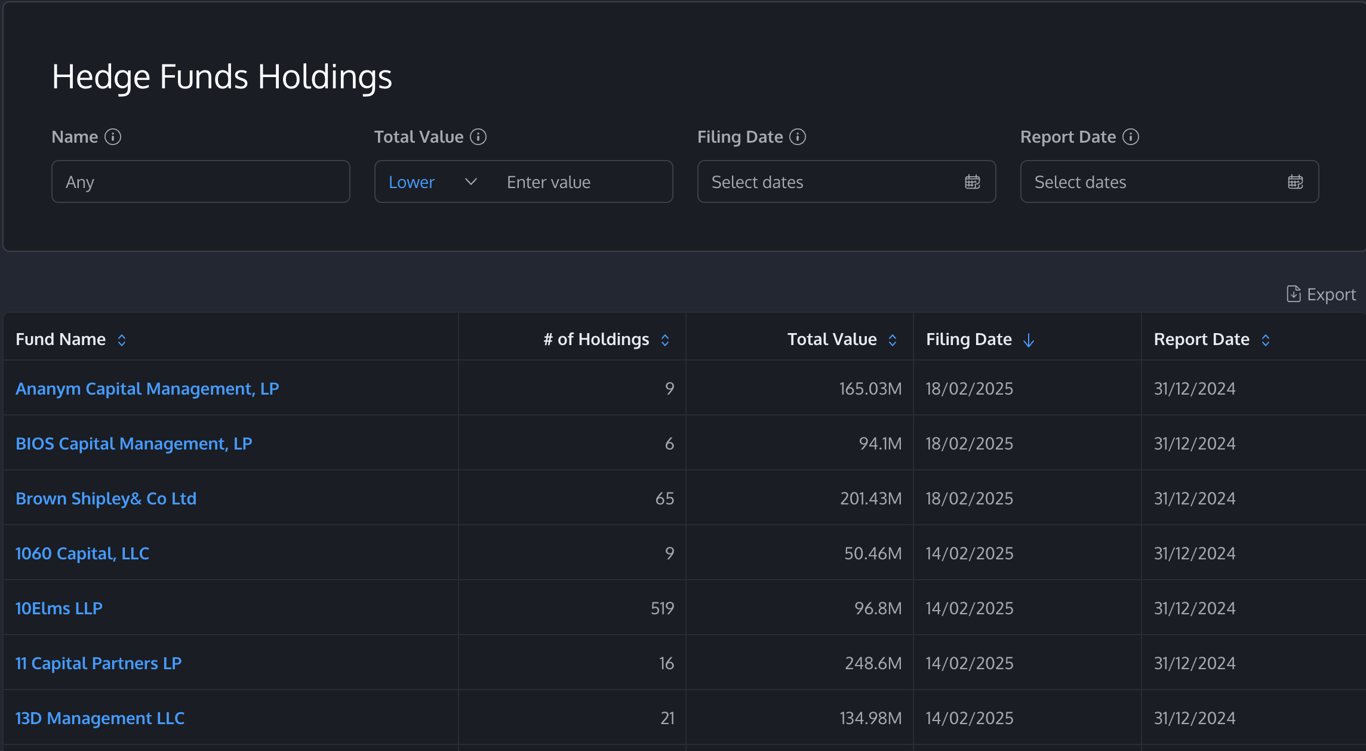Viewport: 1366px width, 751px height.
Task: Sort by Fund Name arrows icon
Action: 122,340
